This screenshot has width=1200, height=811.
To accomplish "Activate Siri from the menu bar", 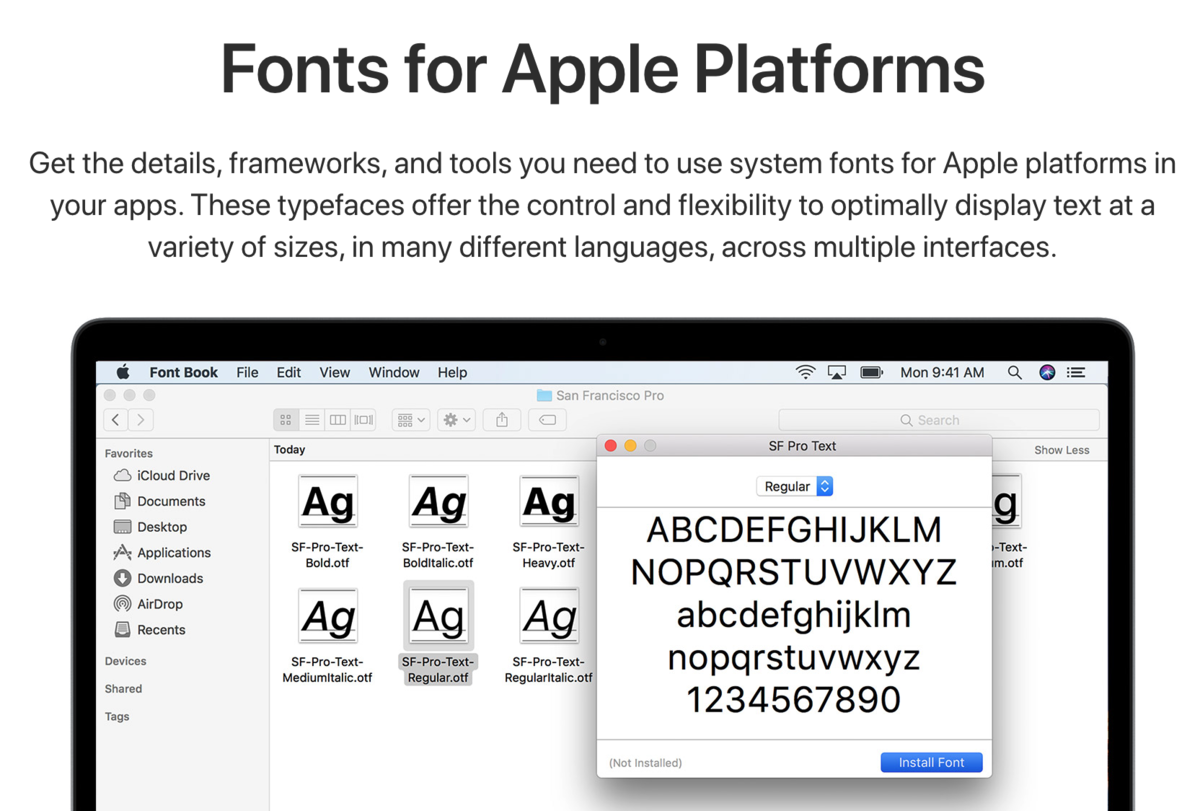I will (1047, 372).
